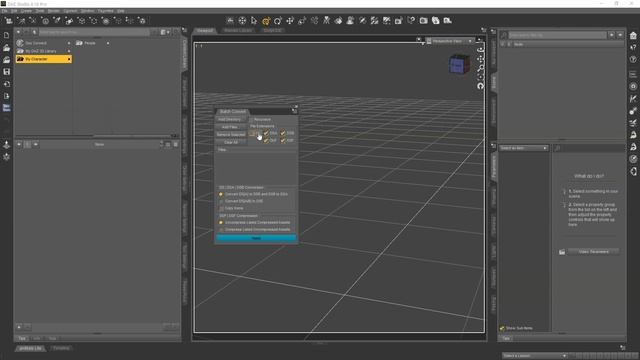The height and width of the screenshot is (360, 640).
Task: Open the Batch Convert tab
Action: [x=233, y=111]
